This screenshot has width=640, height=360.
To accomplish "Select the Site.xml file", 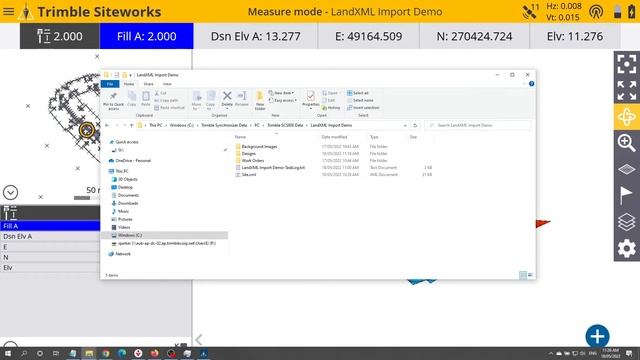I will [x=249, y=174].
